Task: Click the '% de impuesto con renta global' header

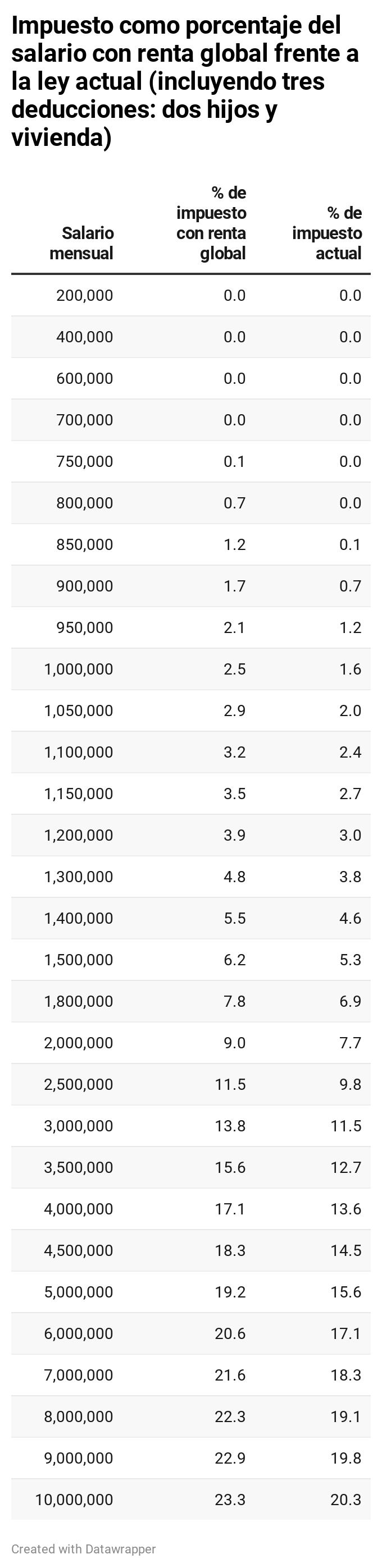Action: (x=211, y=223)
